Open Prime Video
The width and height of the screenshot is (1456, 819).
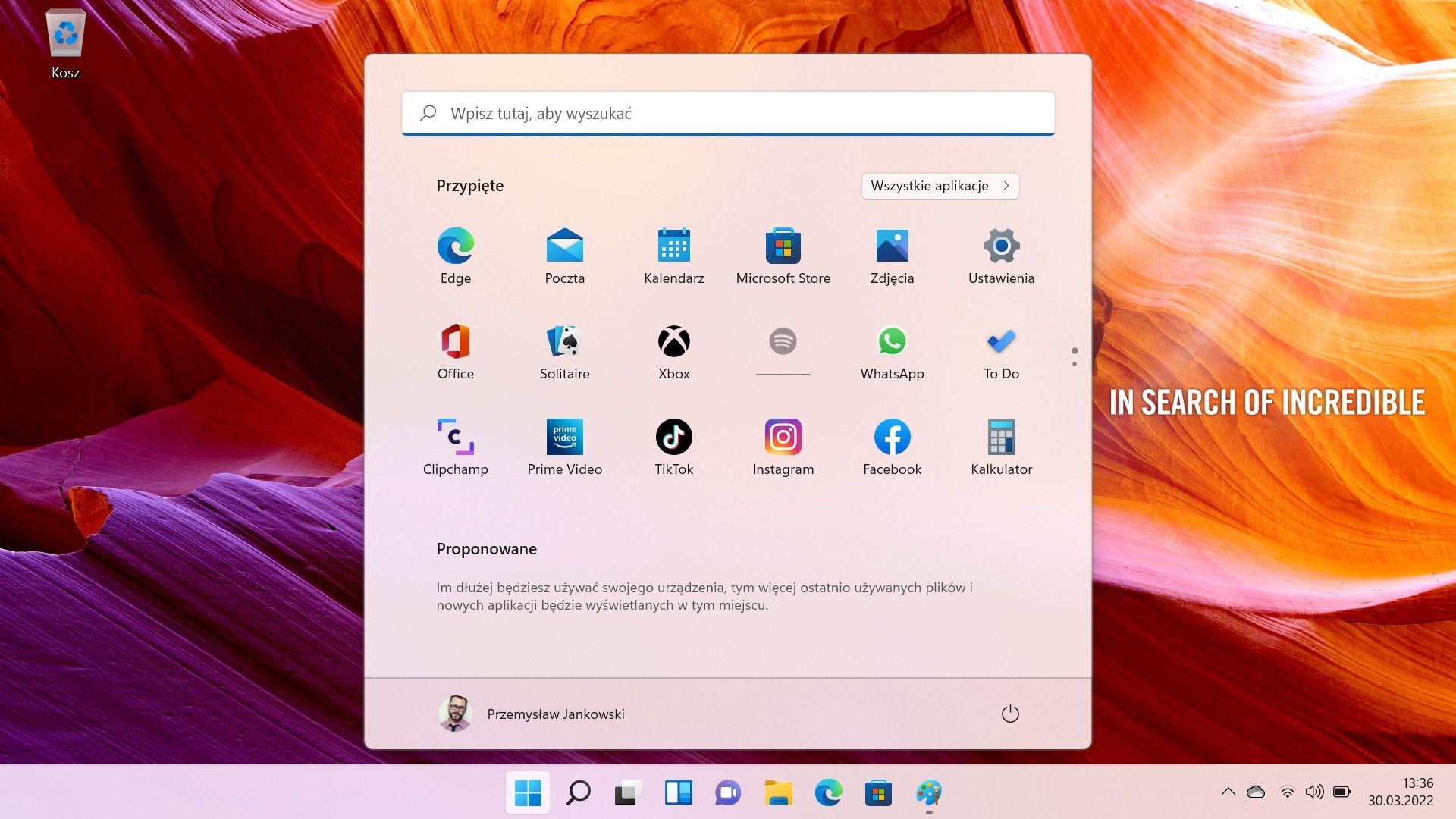(x=565, y=447)
